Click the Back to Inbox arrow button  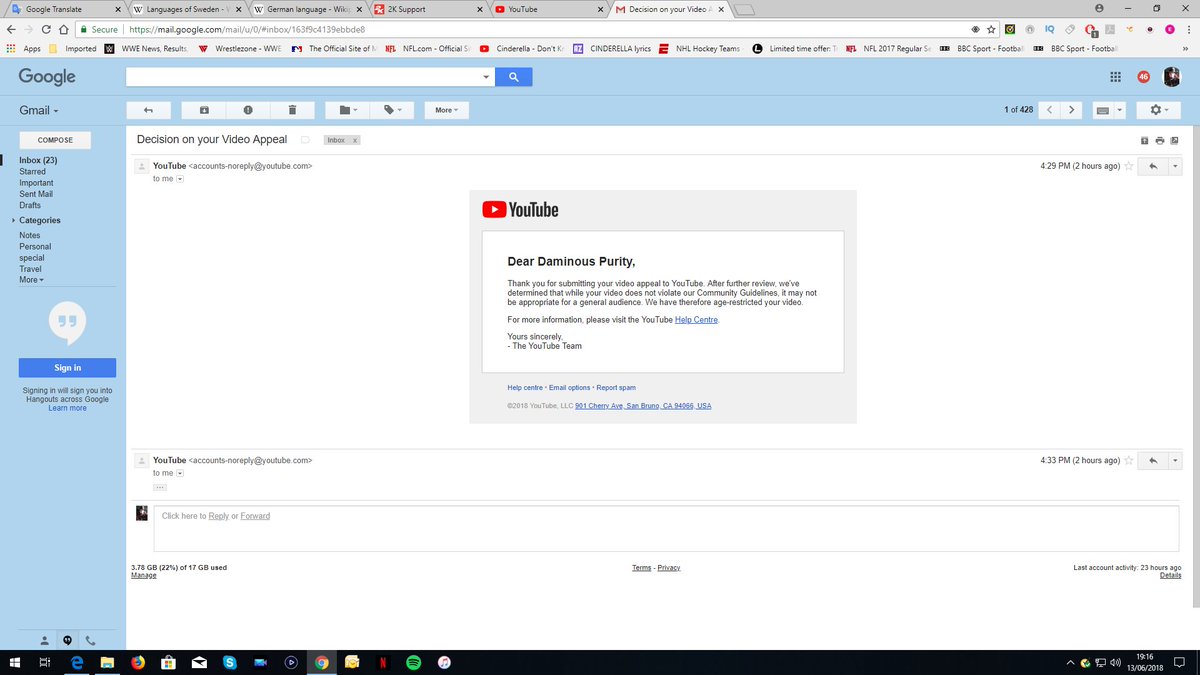pos(148,110)
